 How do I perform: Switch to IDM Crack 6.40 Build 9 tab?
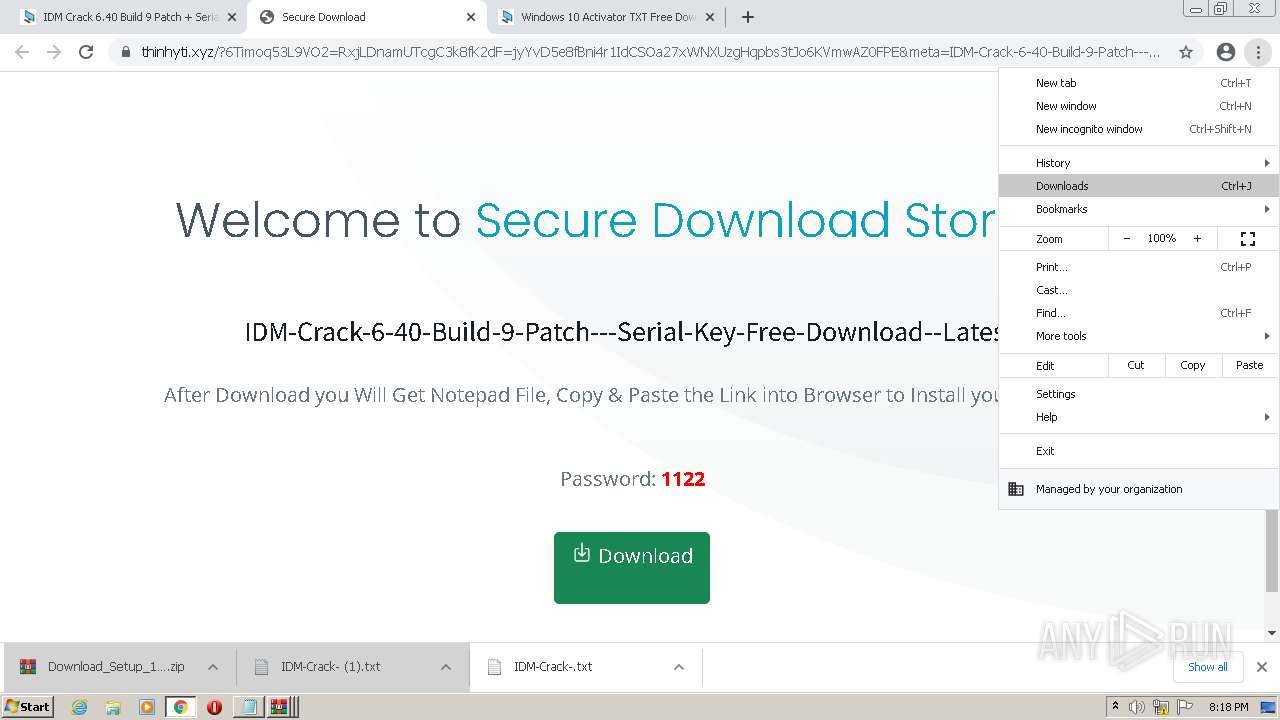tap(128, 17)
